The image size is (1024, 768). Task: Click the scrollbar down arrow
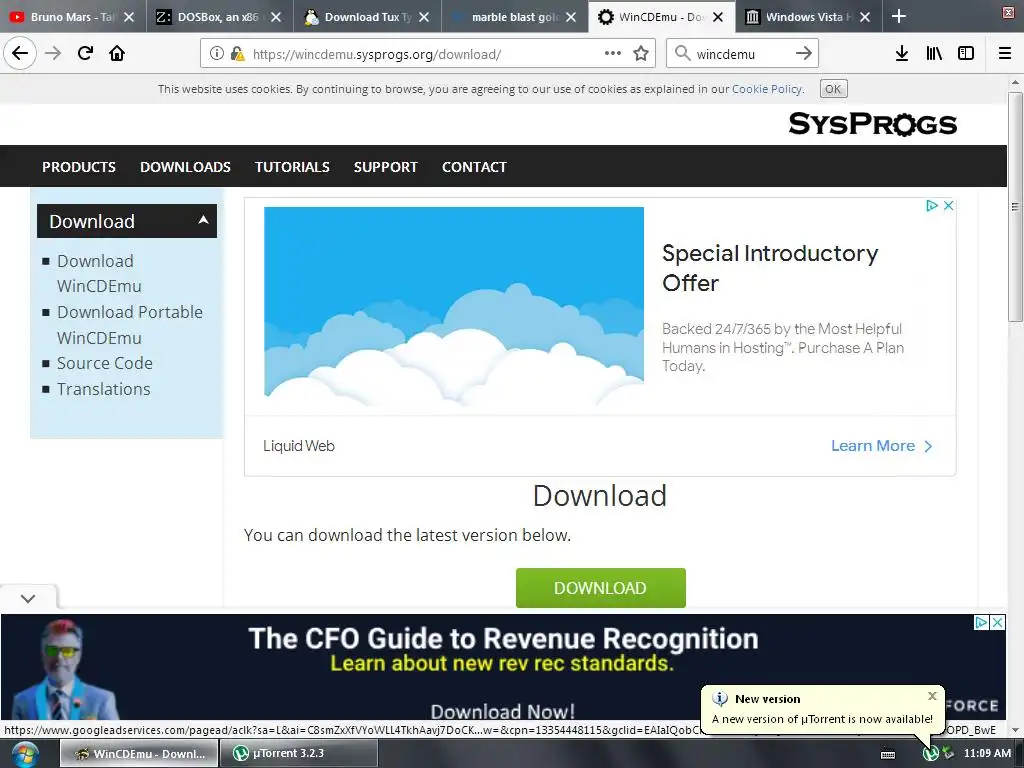pos(1015,729)
